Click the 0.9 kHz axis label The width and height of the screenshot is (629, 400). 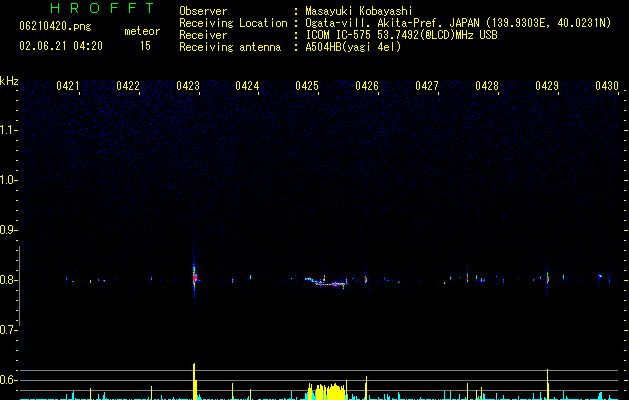(x=7, y=230)
